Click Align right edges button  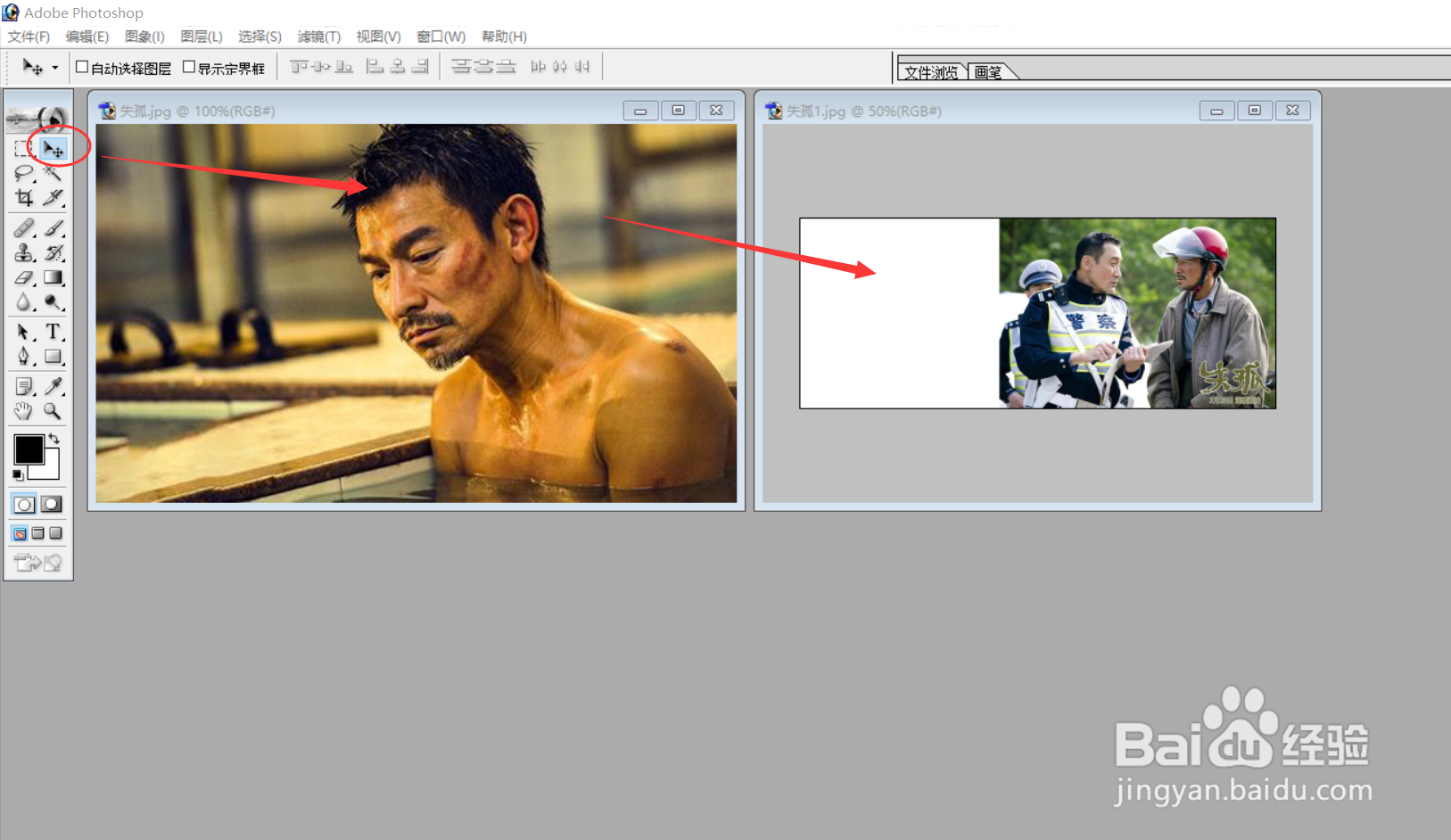pos(420,67)
